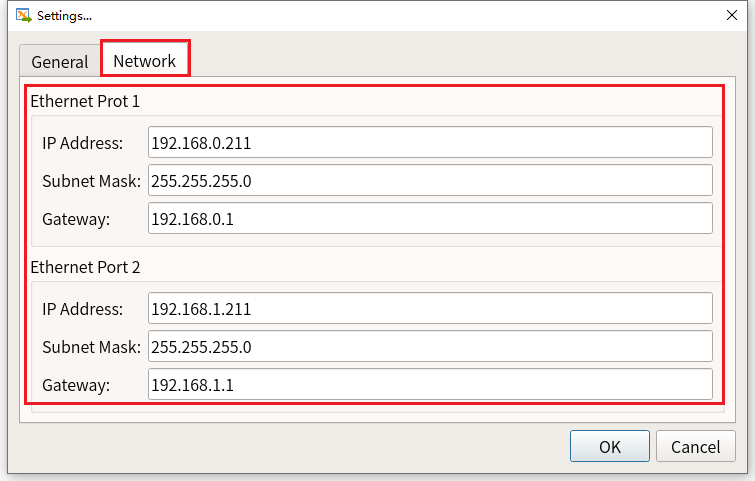Click the Ethernet Prot 1 group heading
755x481 pixels.
pos(85,101)
